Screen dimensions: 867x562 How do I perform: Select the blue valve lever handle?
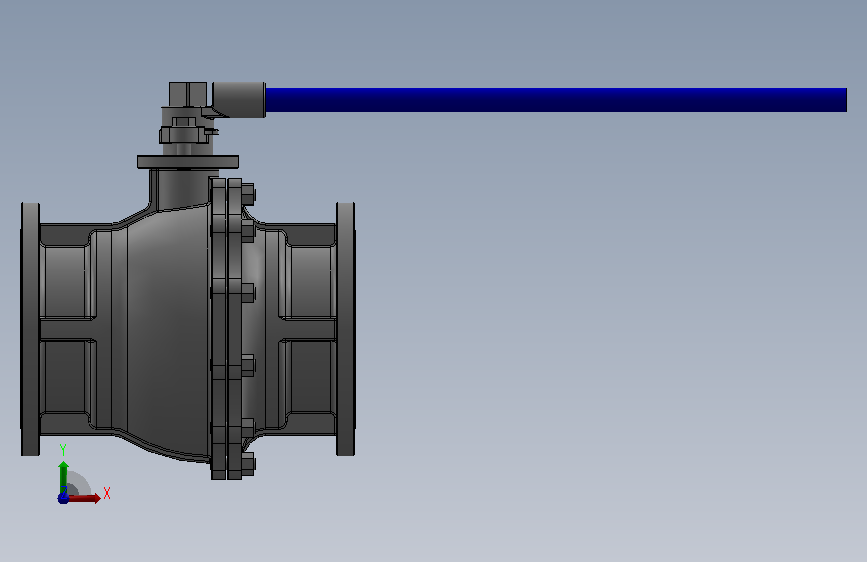(556, 100)
